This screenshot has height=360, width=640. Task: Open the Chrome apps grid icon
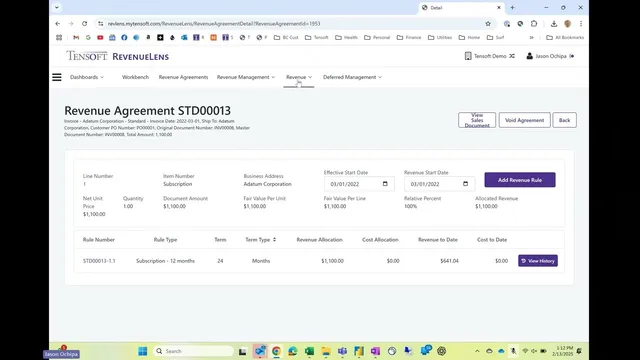59,37
